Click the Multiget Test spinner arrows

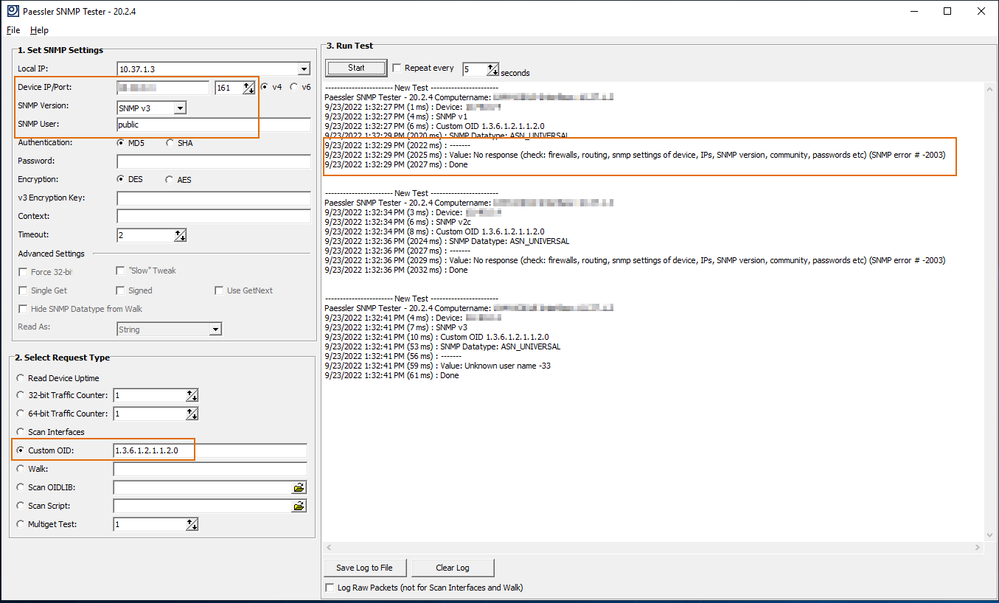click(x=192, y=524)
